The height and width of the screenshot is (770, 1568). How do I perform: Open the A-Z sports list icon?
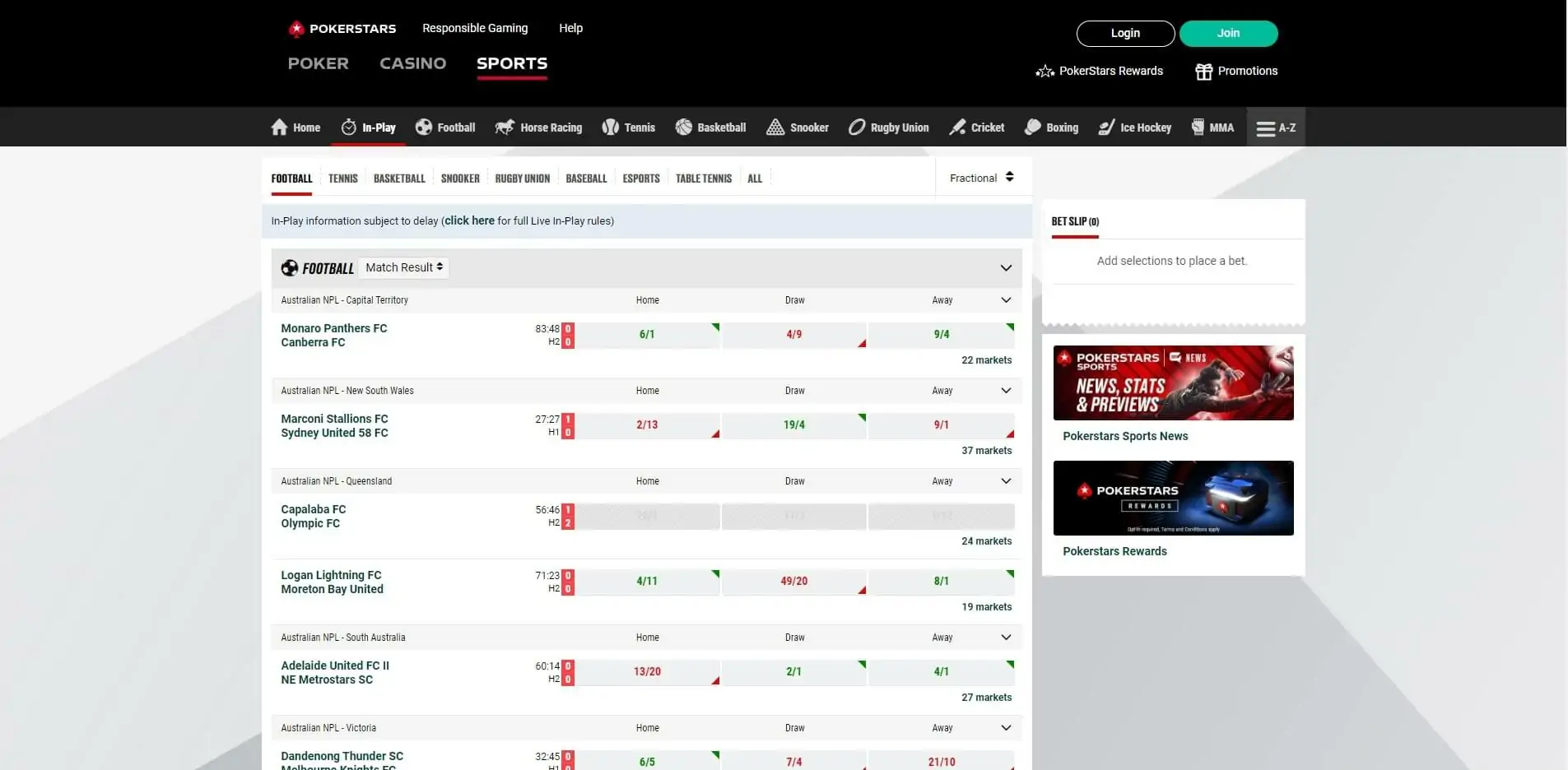(1264, 127)
